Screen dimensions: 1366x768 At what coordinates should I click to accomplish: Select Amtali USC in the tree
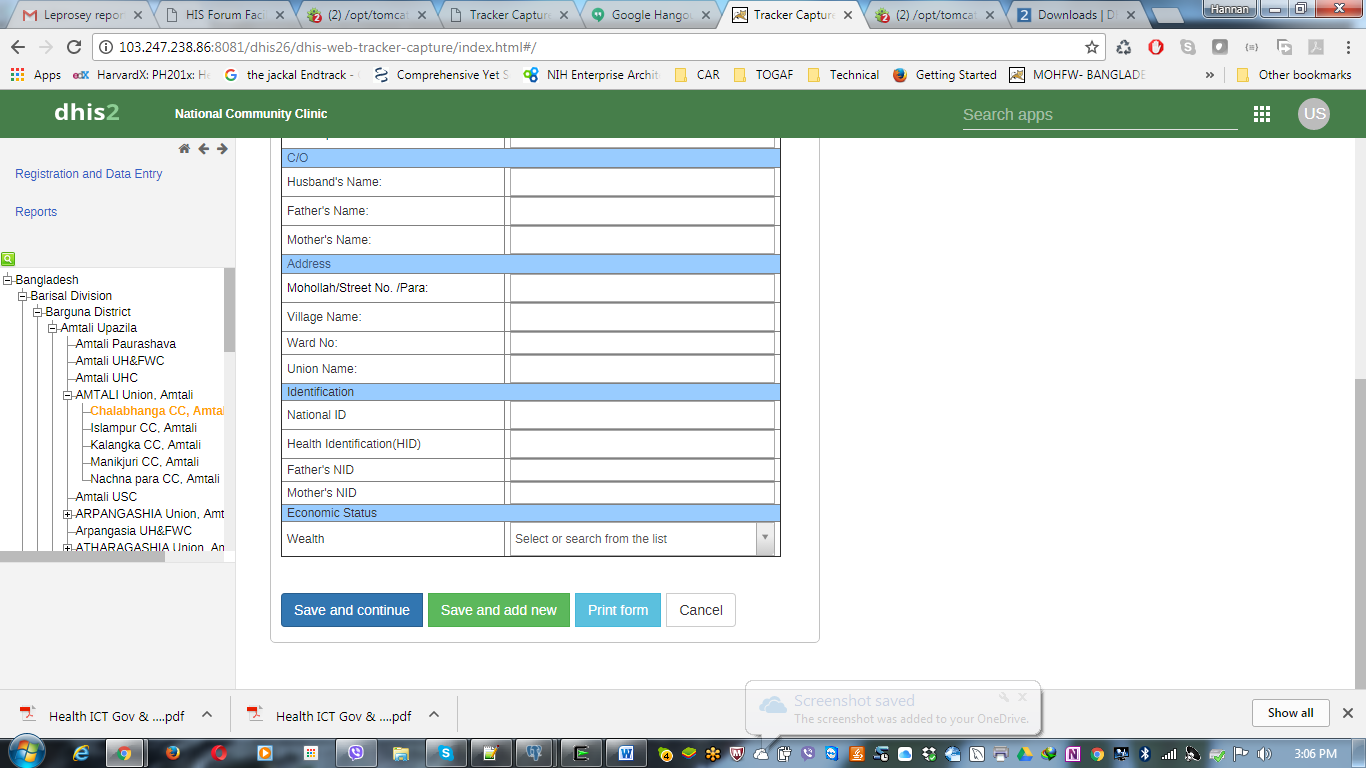point(106,497)
